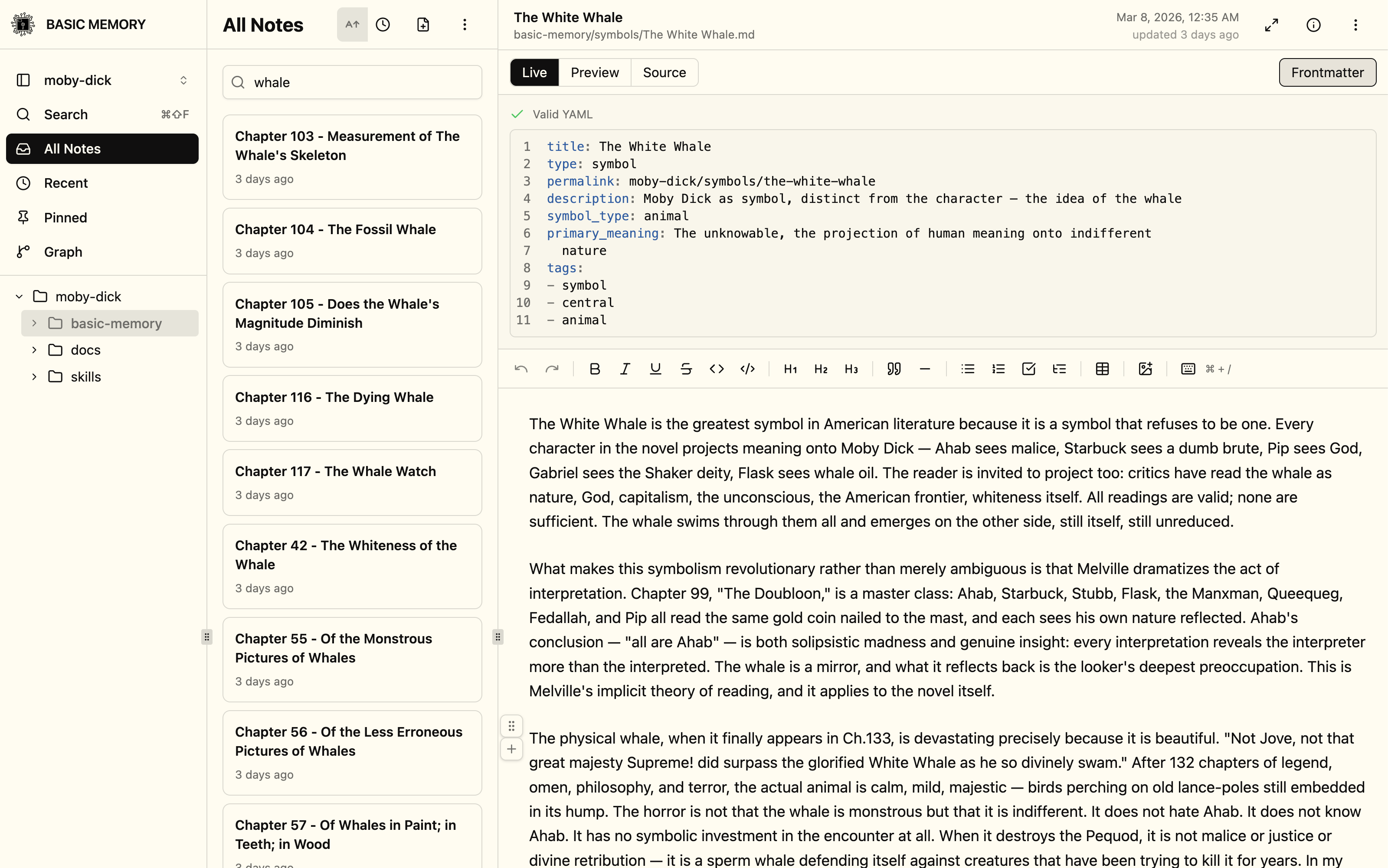Click the whale search input field
The height and width of the screenshot is (868, 1388).
362,82
